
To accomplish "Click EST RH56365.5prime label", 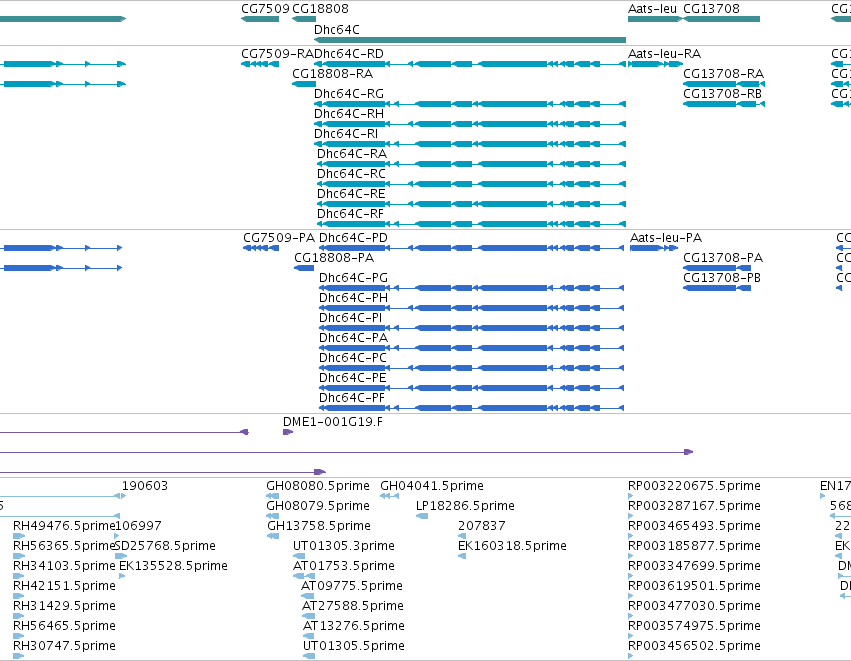I will coord(64,546).
